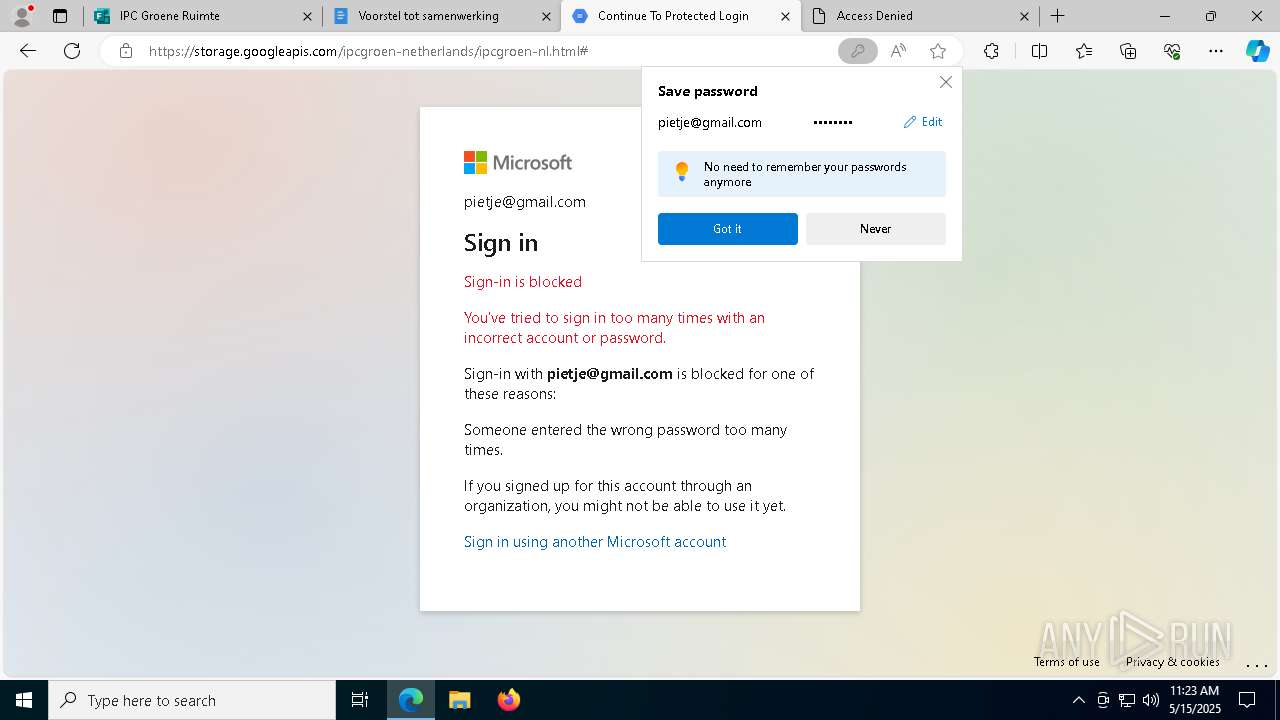Launch Firefox from taskbar
The height and width of the screenshot is (720, 1280).
(509, 700)
